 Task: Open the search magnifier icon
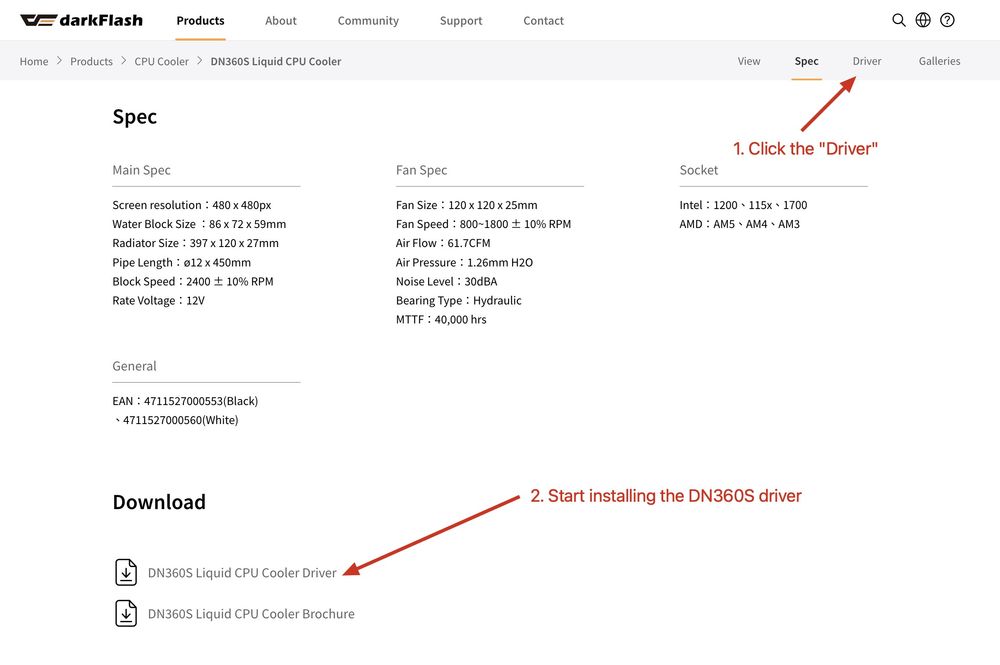(x=899, y=20)
